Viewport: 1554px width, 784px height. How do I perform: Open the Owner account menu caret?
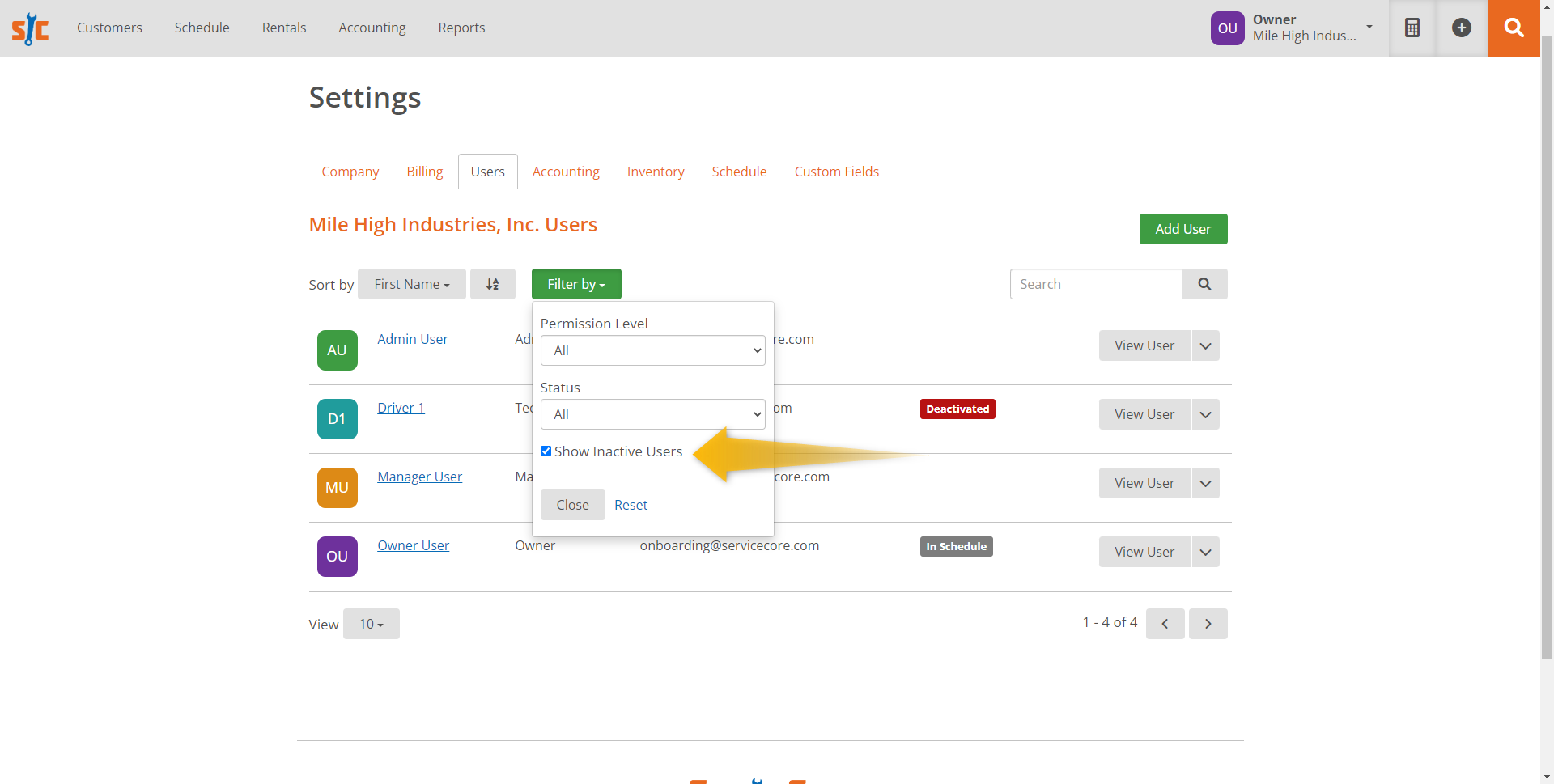coord(1369,27)
